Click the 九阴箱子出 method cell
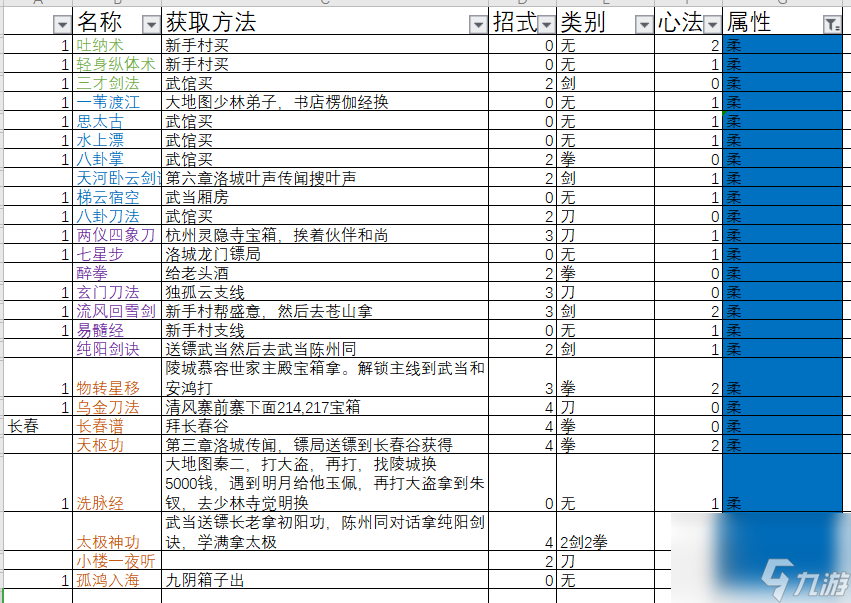The image size is (851, 603). [x=325, y=580]
